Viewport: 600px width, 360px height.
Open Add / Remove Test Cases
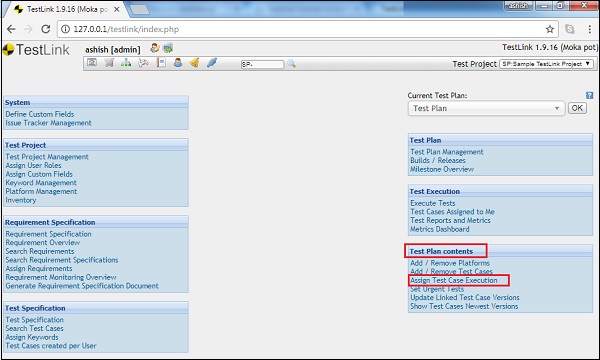452,271
